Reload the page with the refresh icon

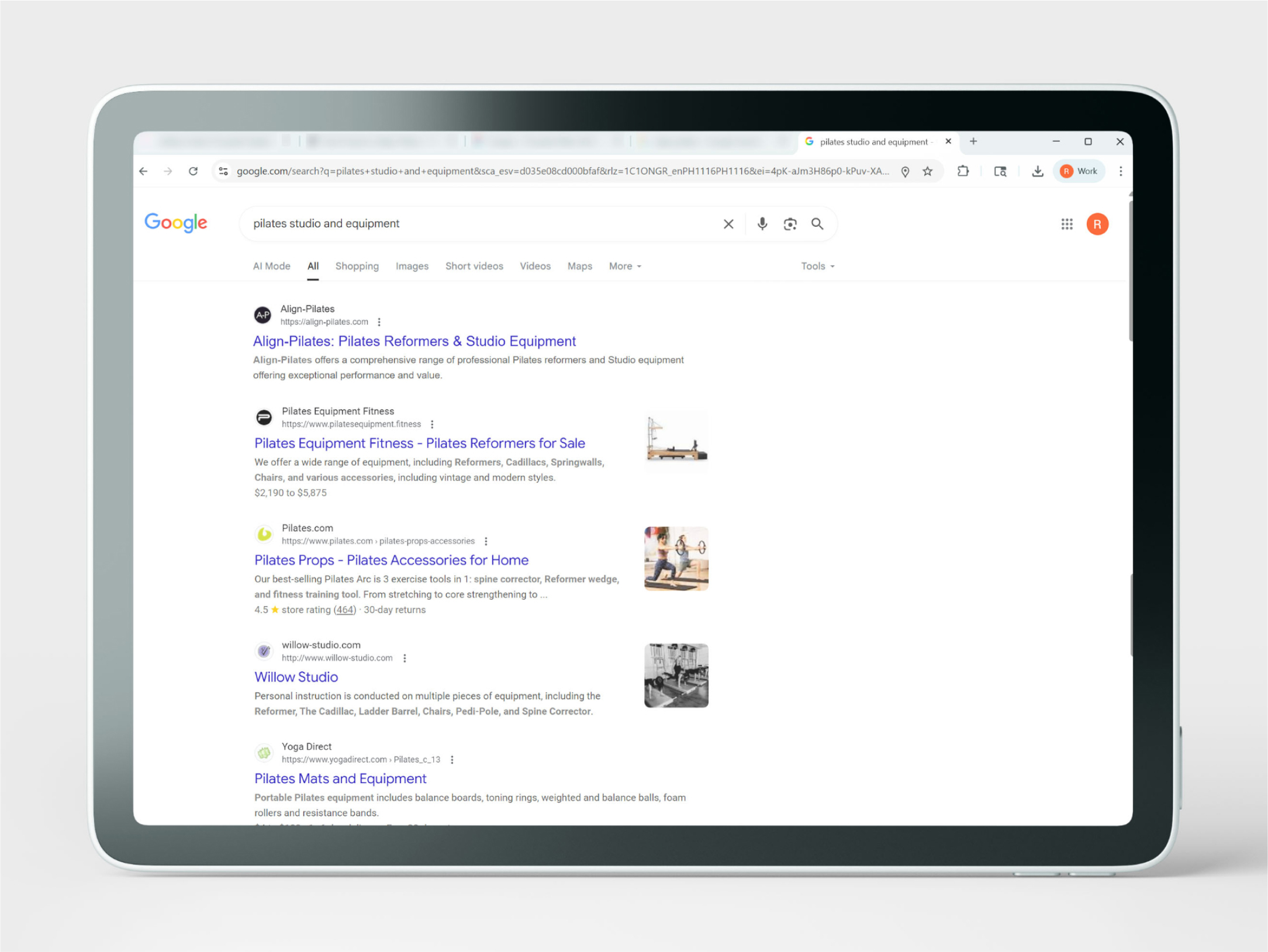[x=193, y=171]
